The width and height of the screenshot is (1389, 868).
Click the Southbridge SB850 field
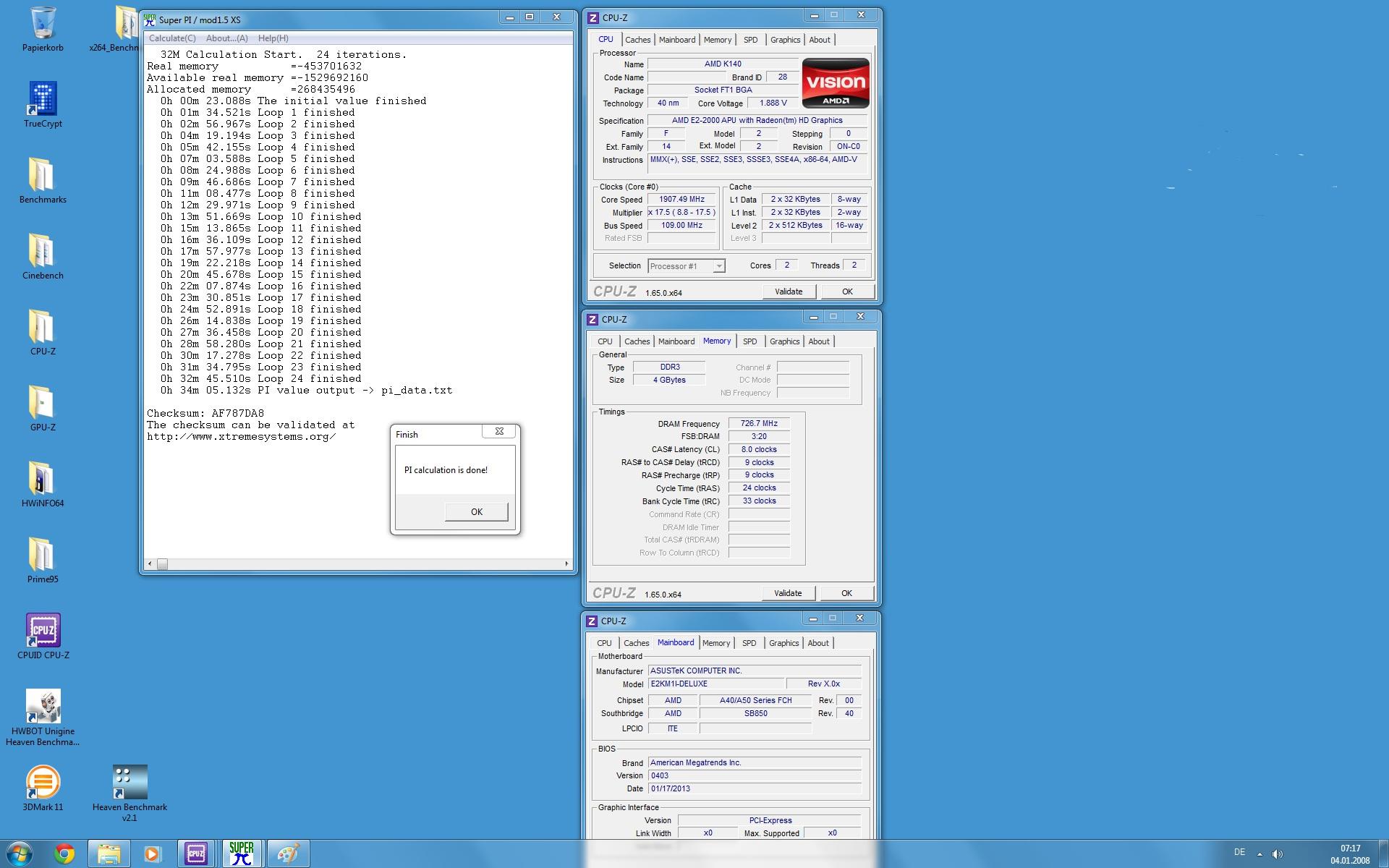pos(755,713)
